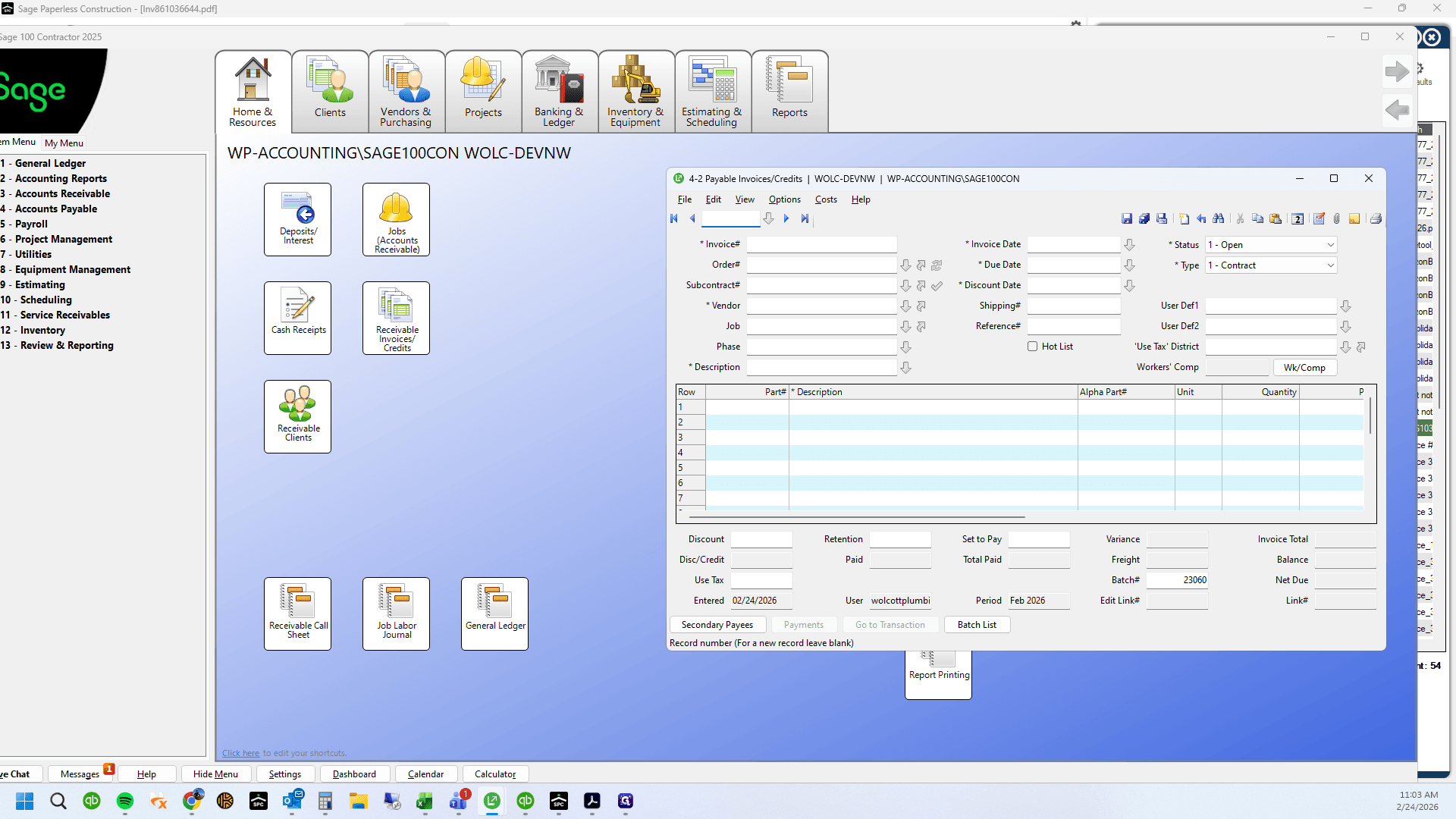The image size is (1456, 819).
Task: Click the Copy toolbar icon
Action: pos(1258,219)
